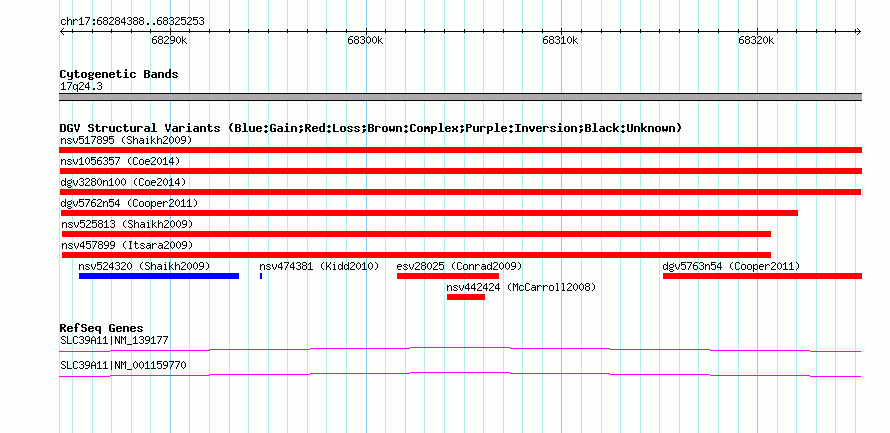Select the red loss bar for nsv517895
The height and width of the screenshot is (433, 890).
460,150
